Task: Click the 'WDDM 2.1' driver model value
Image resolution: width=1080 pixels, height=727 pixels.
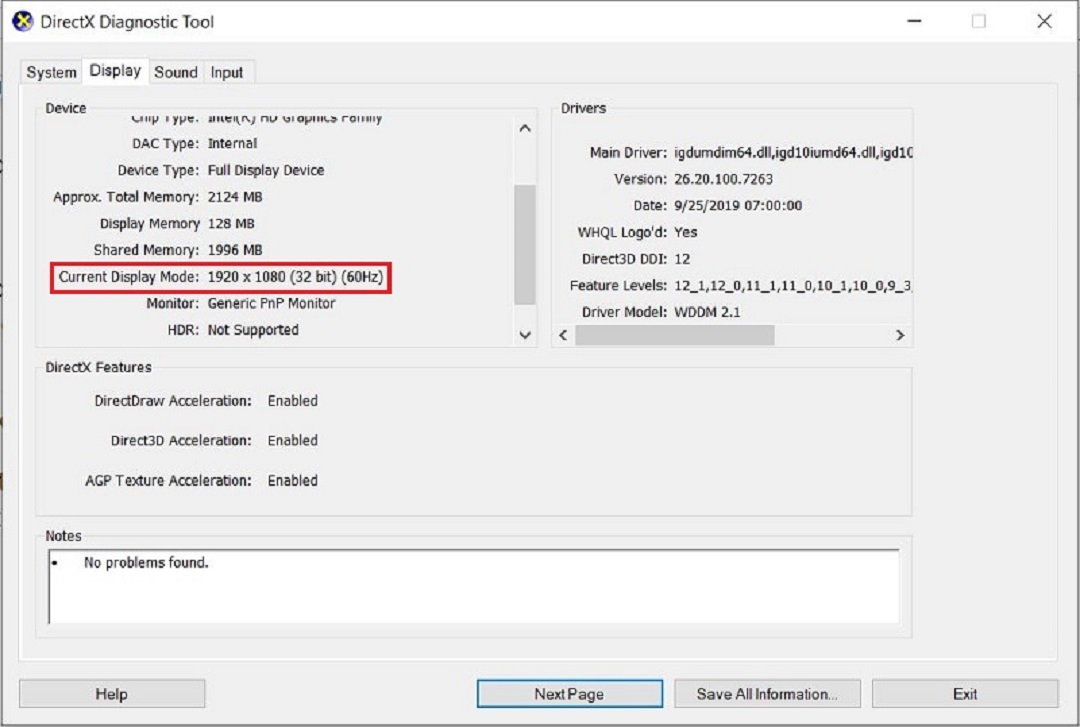Action: click(707, 312)
